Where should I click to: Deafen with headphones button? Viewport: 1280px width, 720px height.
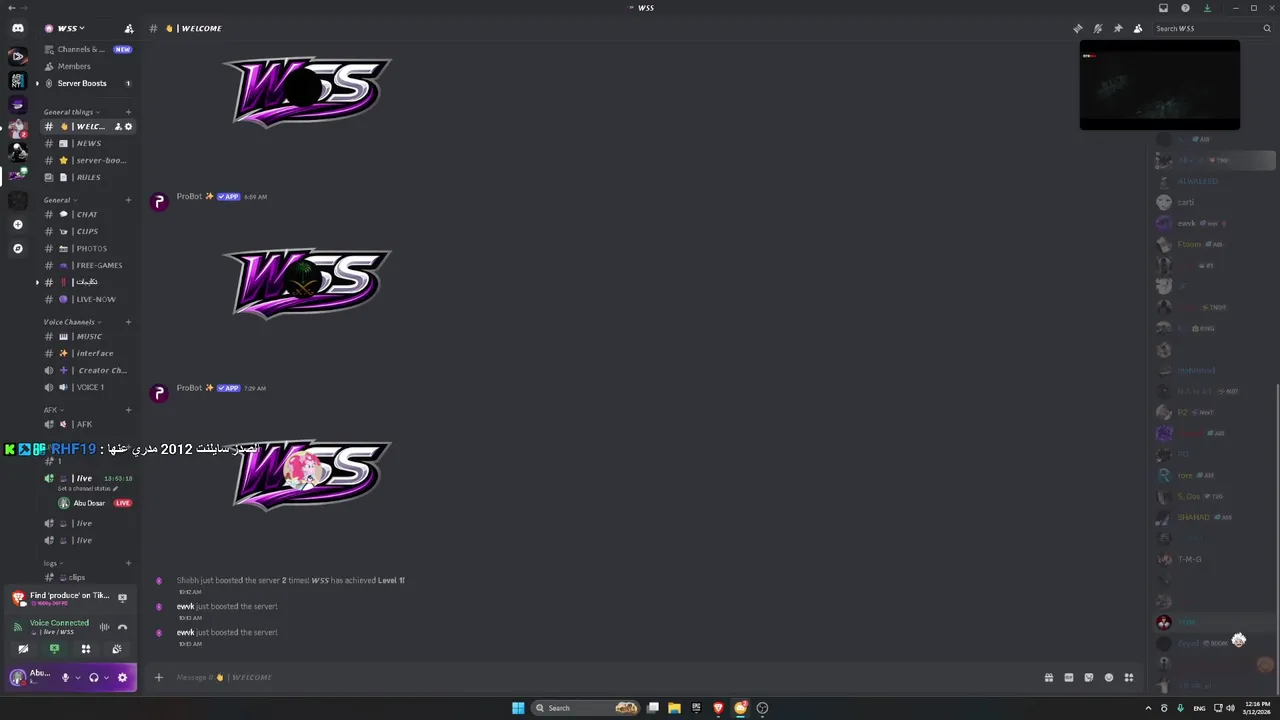pyautogui.click(x=94, y=677)
